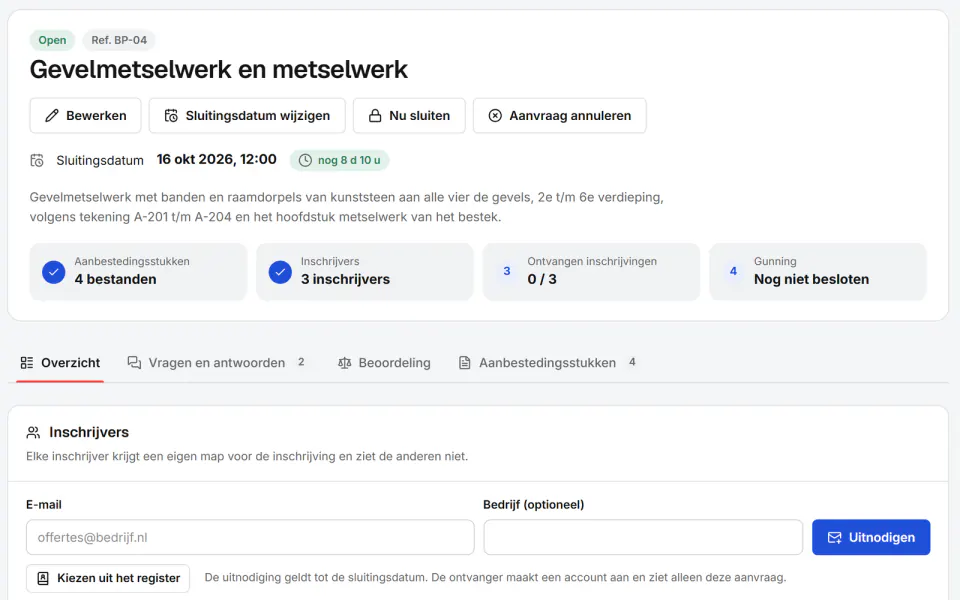
Task: Click the '0 / 3' received submissions value
Action: pyautogui.click(x=542, y=279)
